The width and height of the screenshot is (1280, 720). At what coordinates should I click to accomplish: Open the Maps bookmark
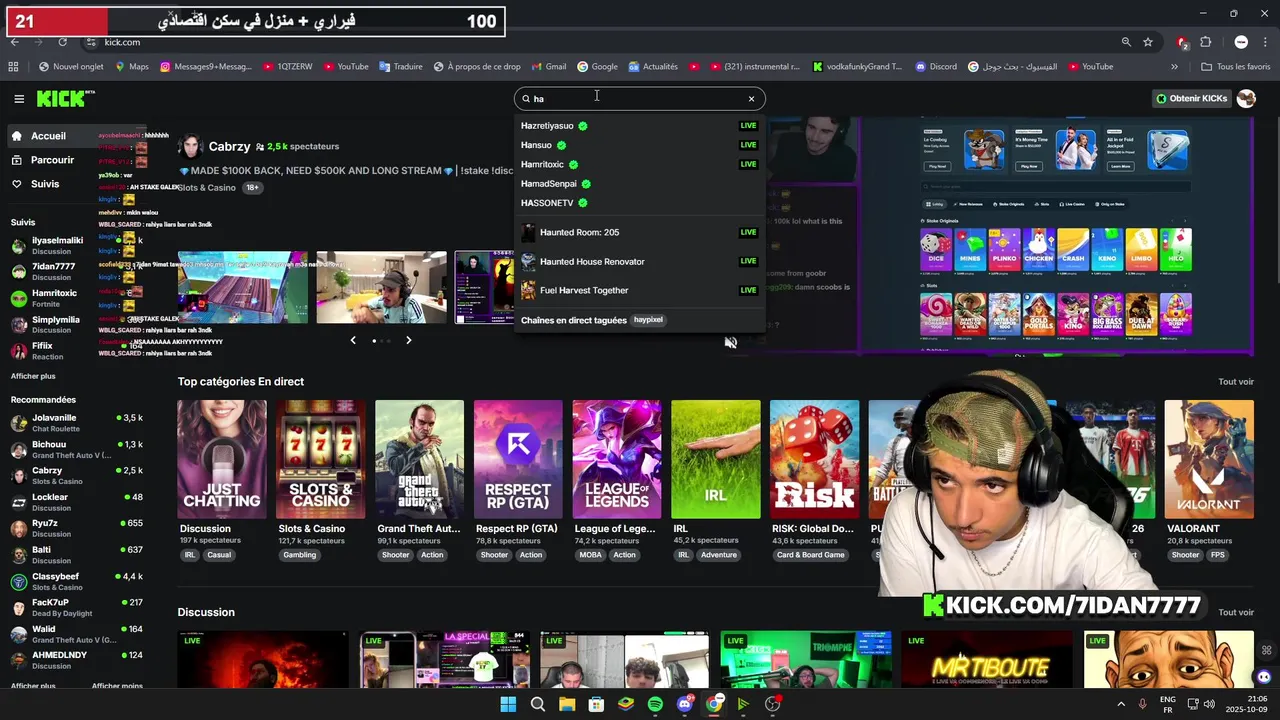(131, 67)
